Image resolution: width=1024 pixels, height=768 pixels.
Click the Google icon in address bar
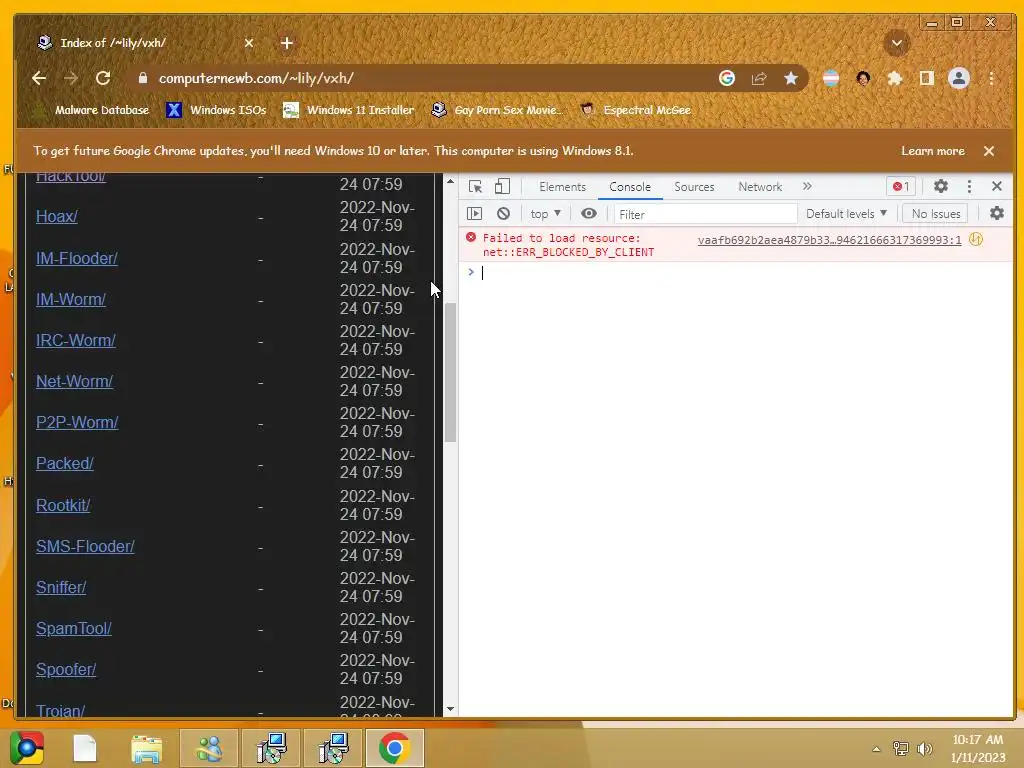point(727,78)
